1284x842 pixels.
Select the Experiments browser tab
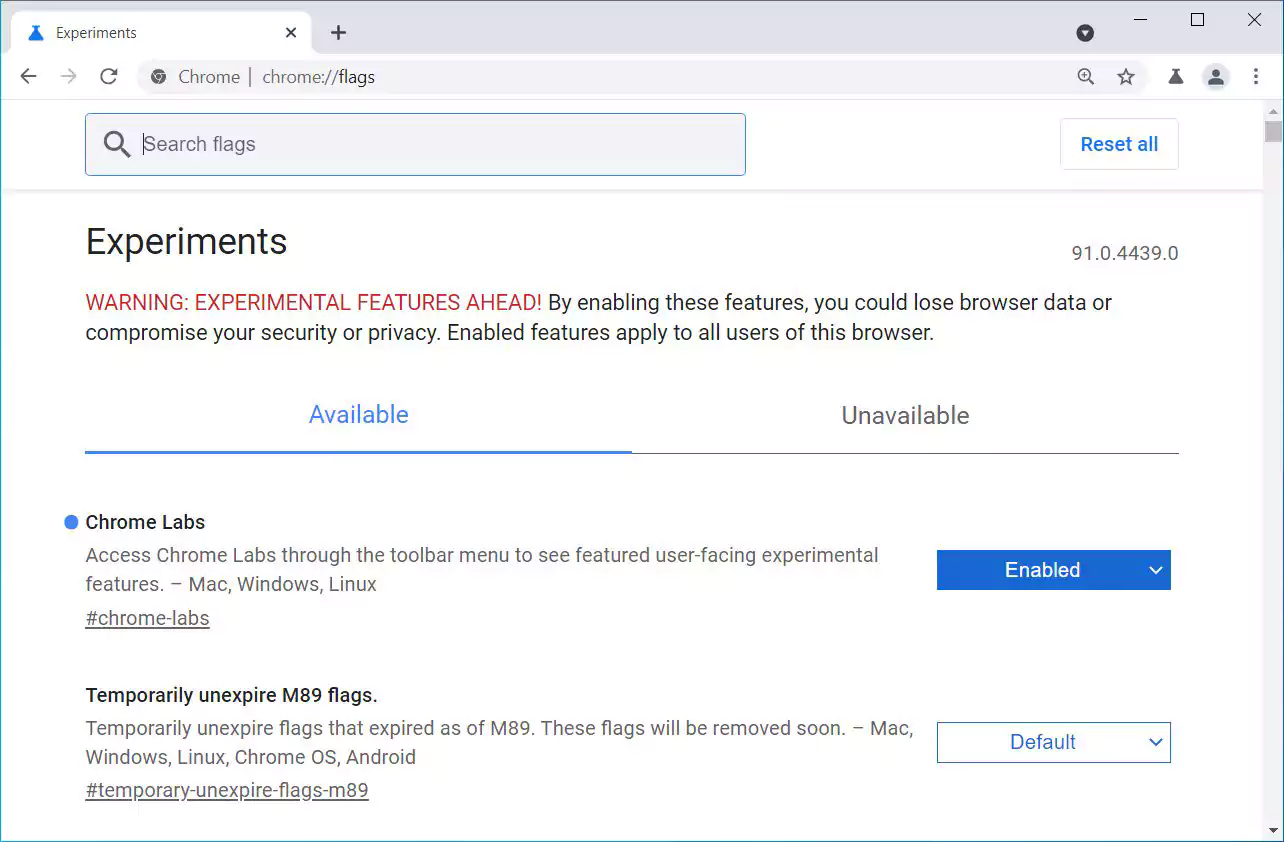point(160,33)
